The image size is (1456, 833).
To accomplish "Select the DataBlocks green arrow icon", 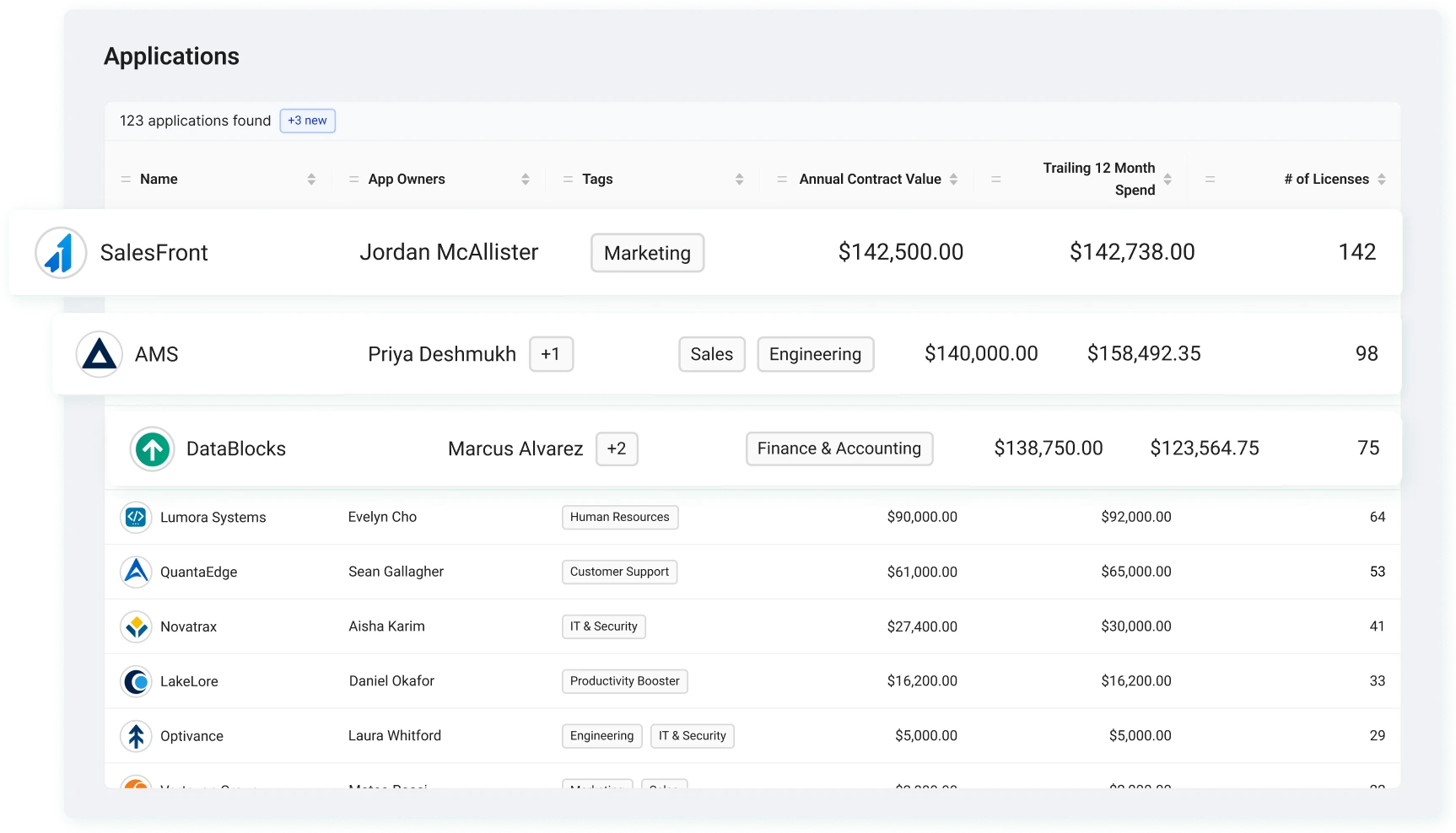I will [153, 449].
